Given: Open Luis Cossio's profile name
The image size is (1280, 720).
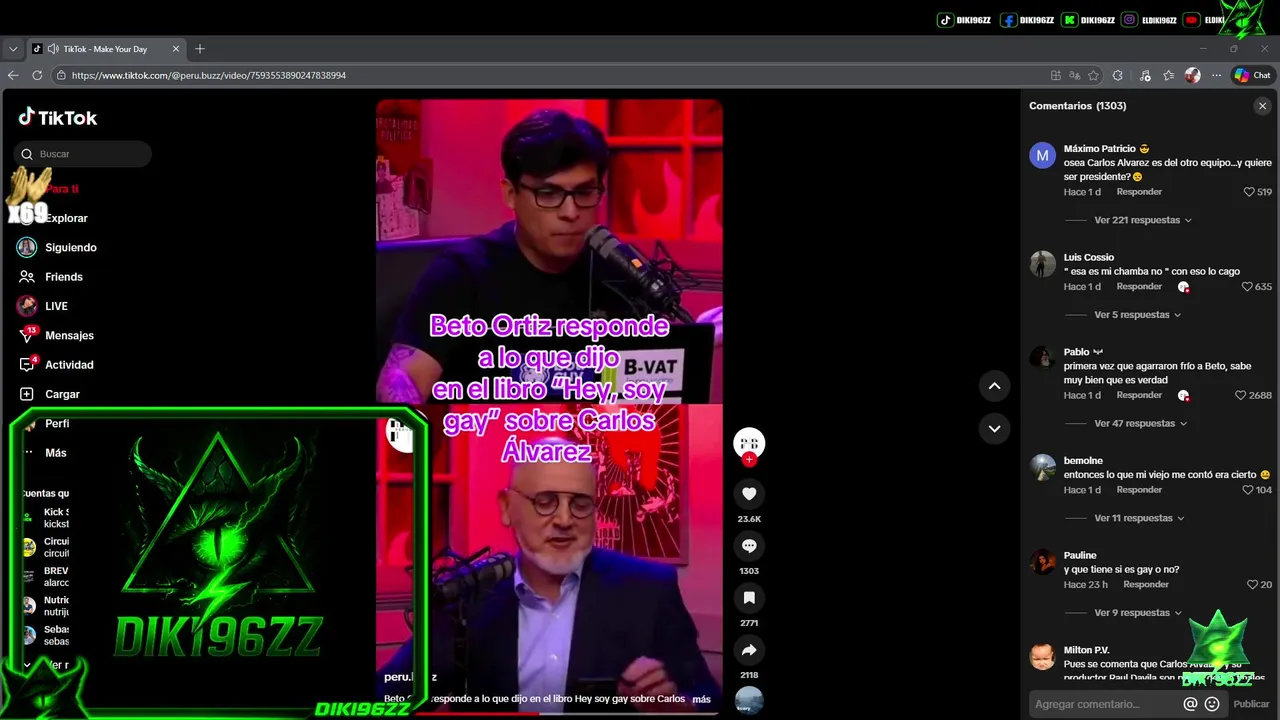Looking at the screenshot, I should coord(1088,257).
